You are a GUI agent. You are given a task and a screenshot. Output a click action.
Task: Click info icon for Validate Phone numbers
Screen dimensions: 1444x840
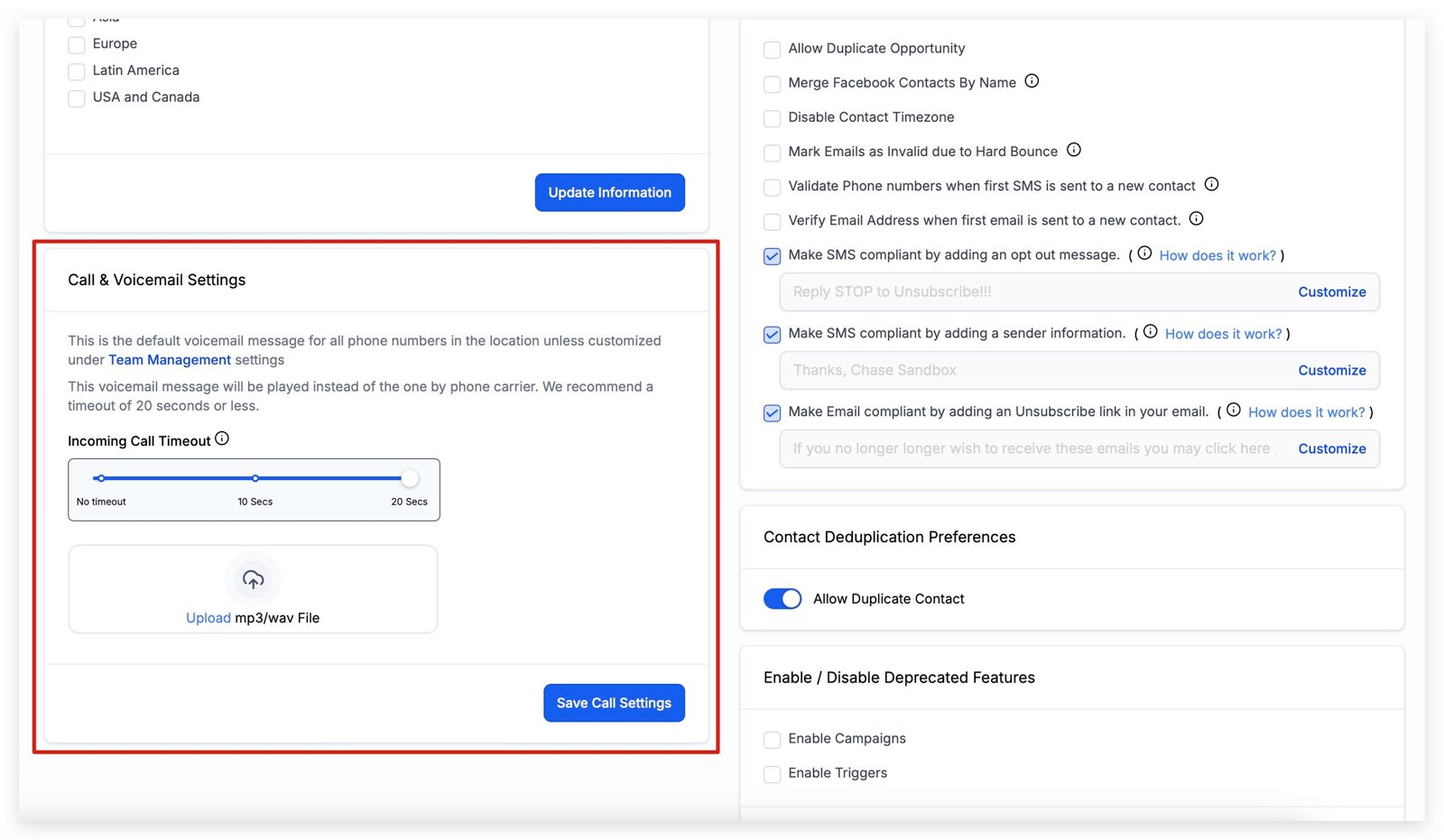pos(1211,184)
